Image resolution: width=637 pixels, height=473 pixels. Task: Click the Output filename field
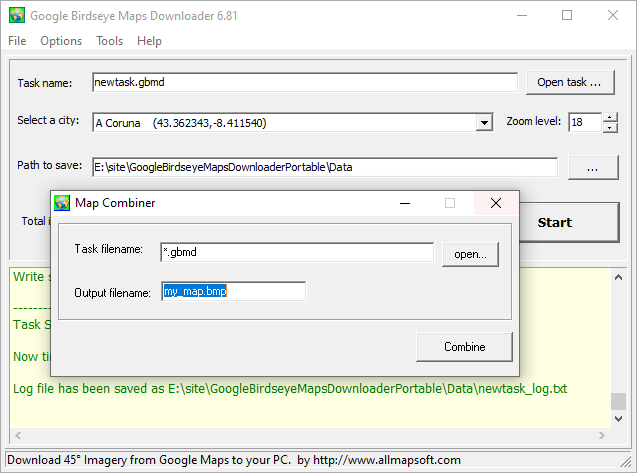tap(234, 291)
